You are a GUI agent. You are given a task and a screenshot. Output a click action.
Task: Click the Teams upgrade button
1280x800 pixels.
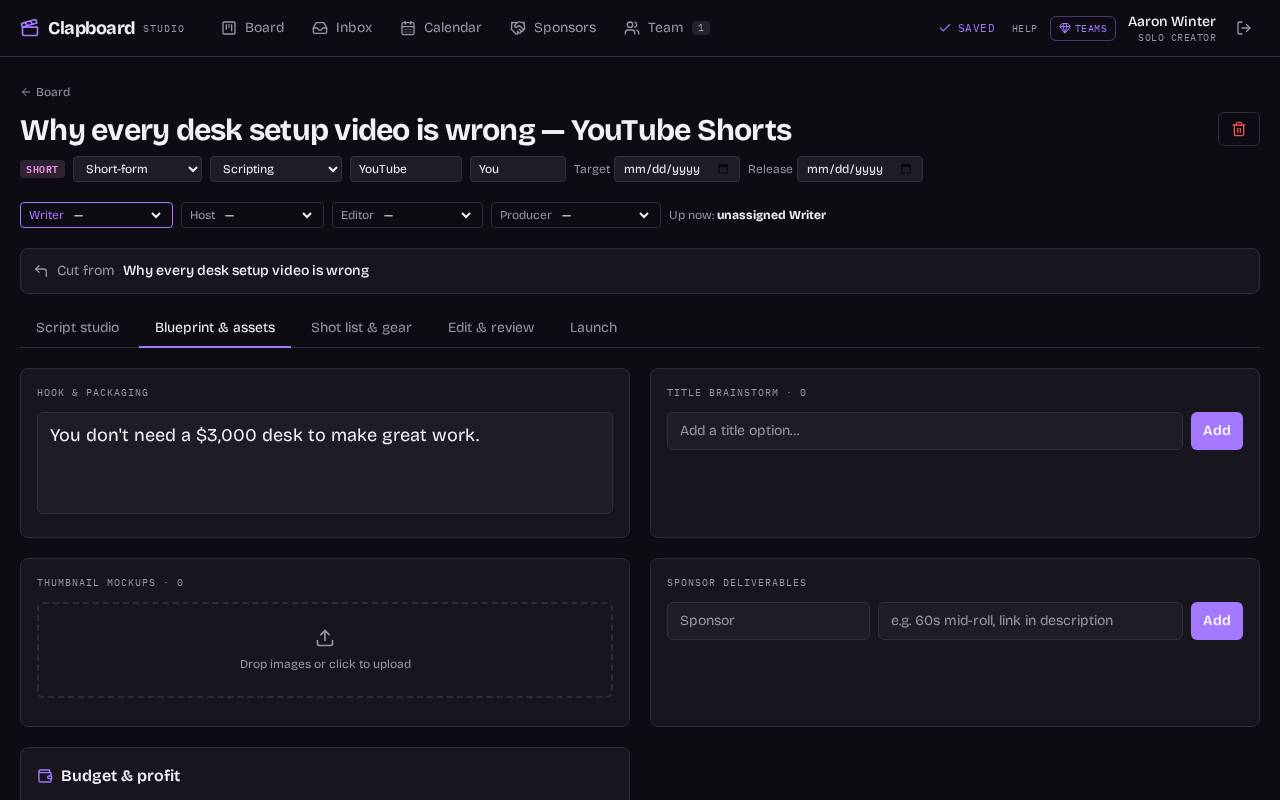[x=1083, y=28]
